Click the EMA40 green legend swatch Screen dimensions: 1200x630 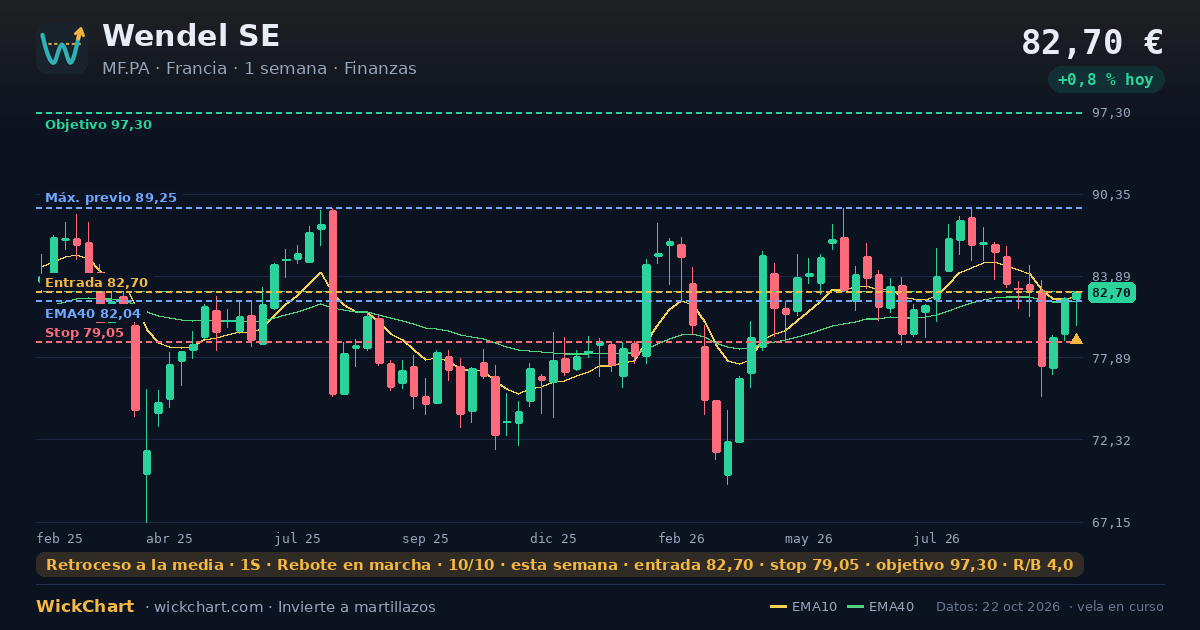tap(855, 607)
